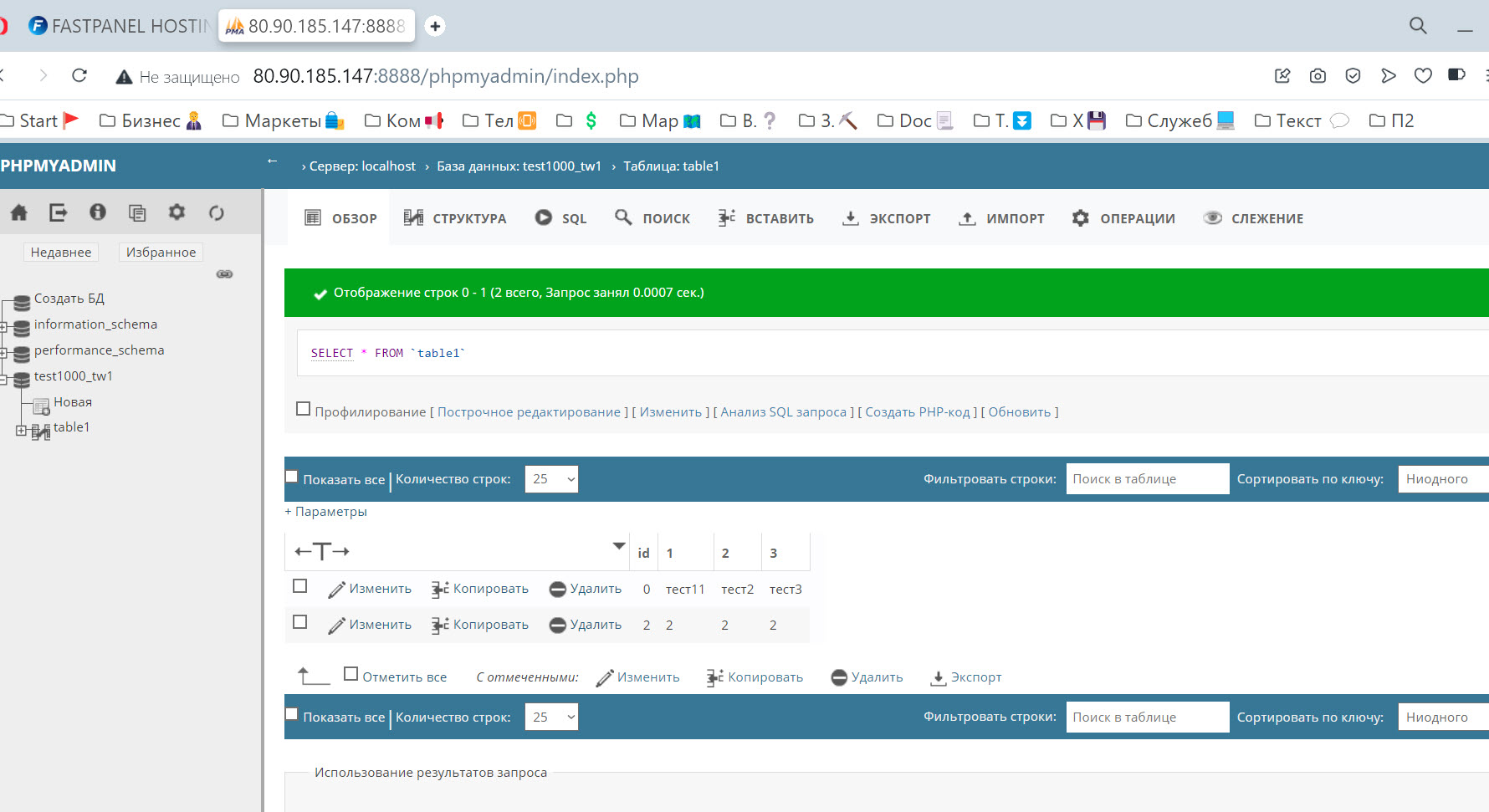Click the logout exit icon in sidebar
Viewport: 1489px width, 812px height.
58,212
